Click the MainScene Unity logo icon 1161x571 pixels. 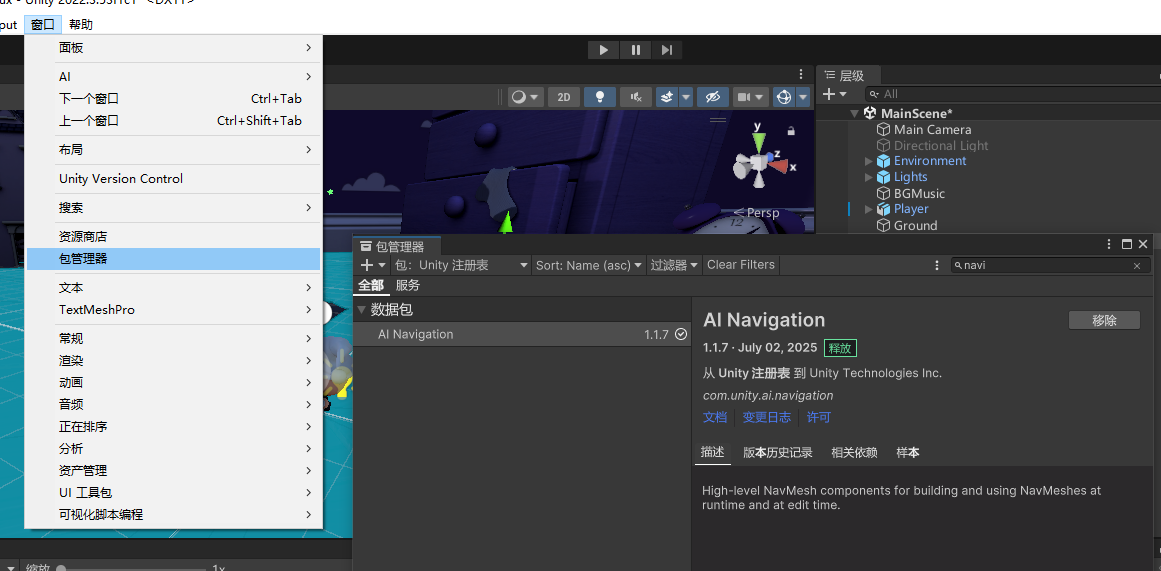click(x=870, y=113)
